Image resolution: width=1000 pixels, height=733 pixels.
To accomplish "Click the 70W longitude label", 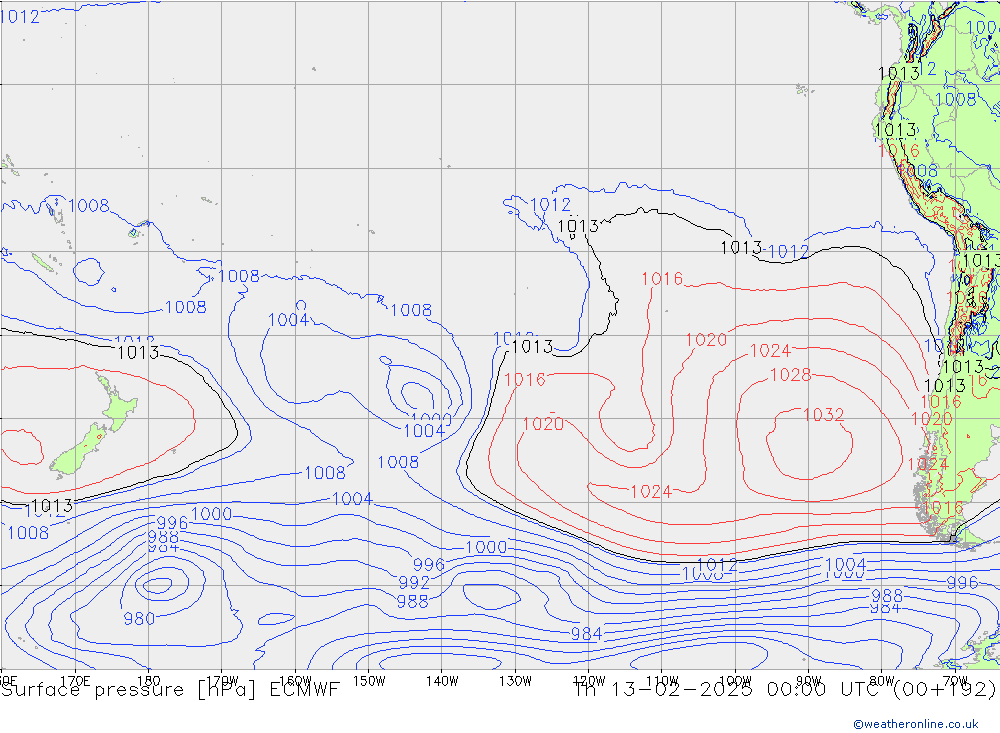I will (955, 681).
